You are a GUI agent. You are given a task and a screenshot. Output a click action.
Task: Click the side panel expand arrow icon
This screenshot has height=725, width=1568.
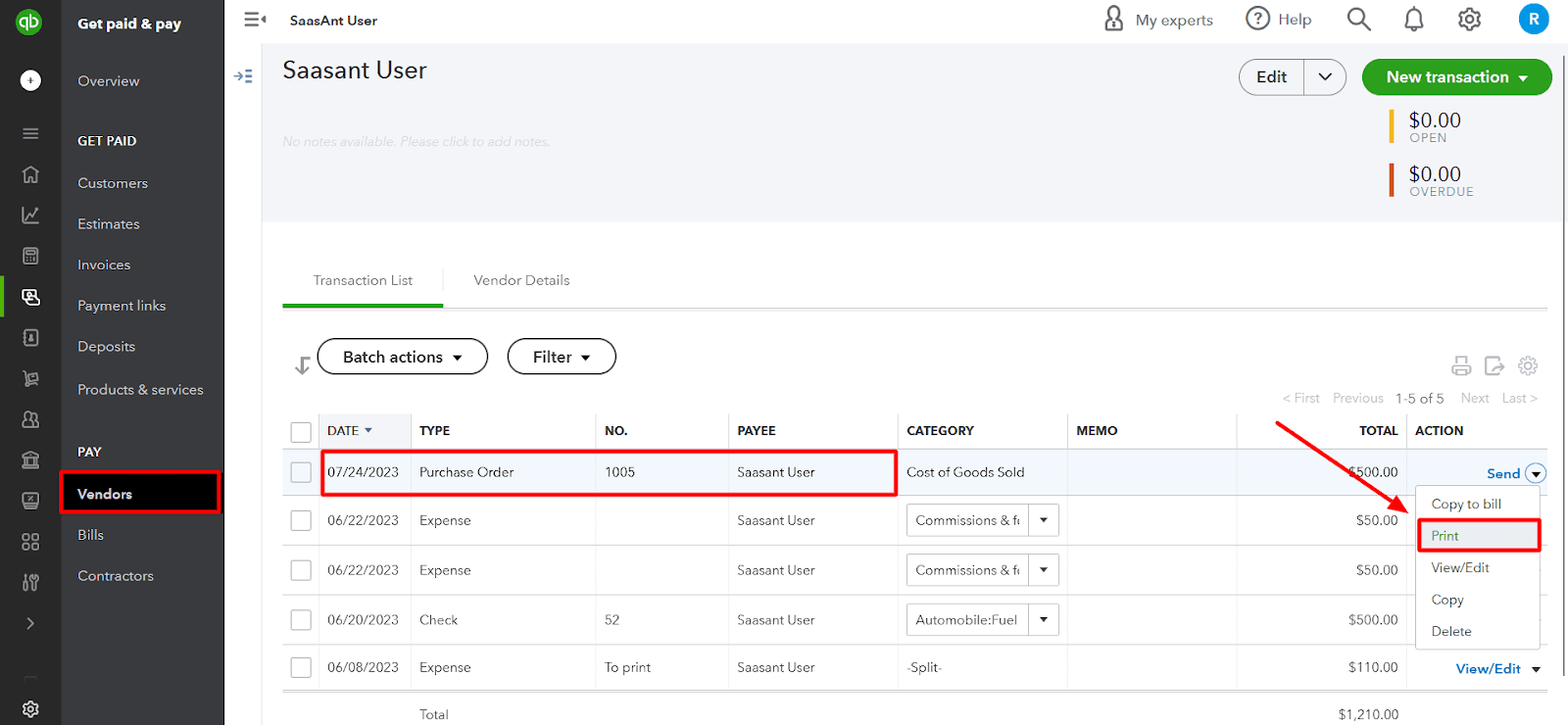pyautogui.click(x=243, y=75)
